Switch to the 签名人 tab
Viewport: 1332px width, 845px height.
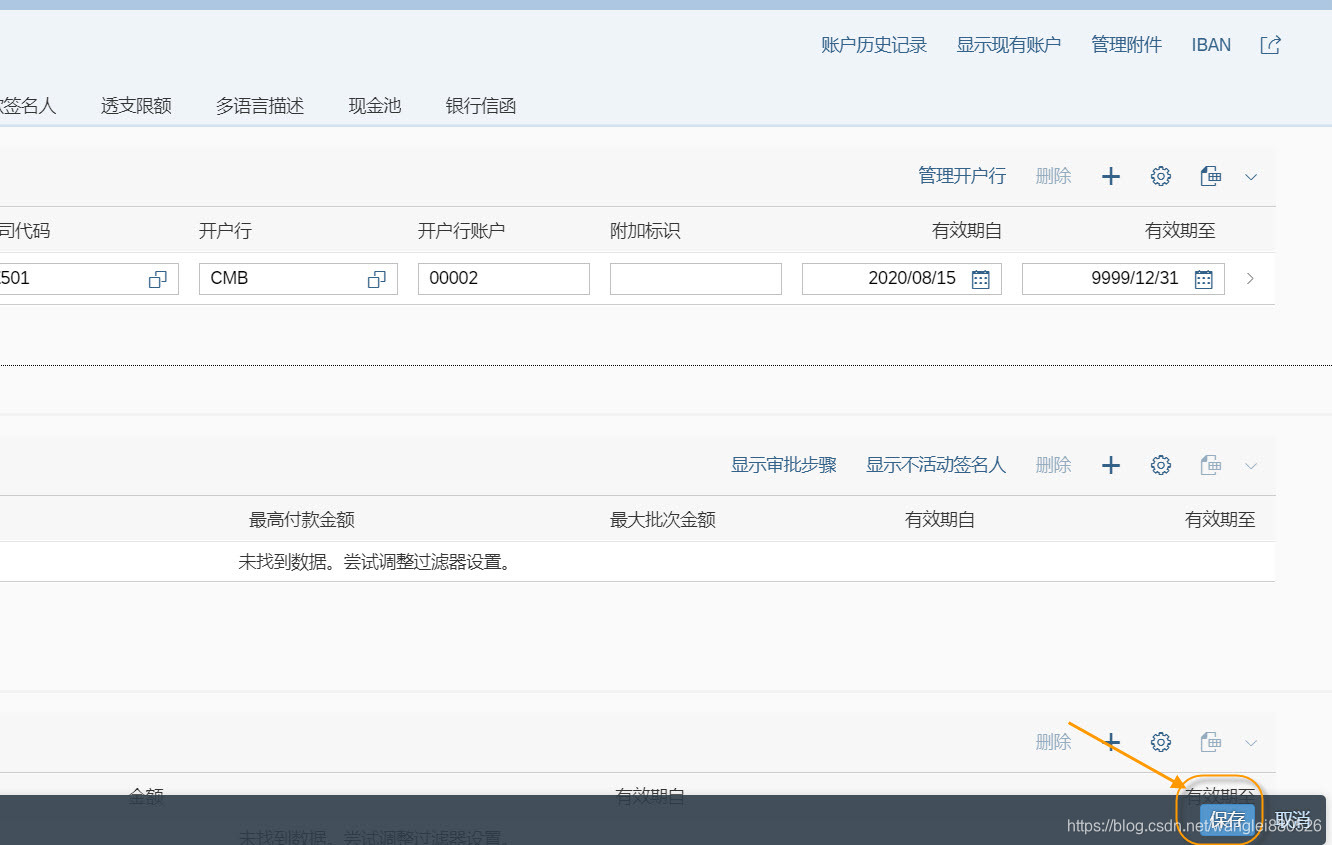point(28,106)
